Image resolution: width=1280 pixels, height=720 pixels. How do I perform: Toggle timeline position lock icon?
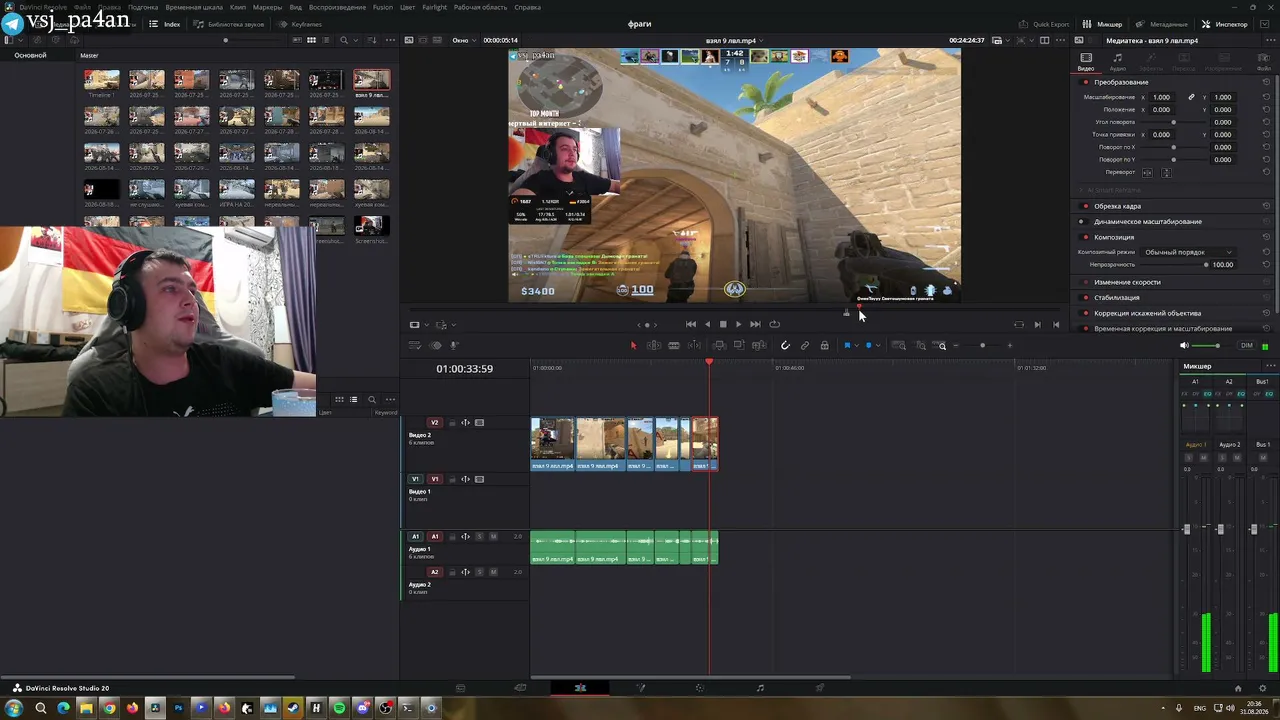coord(824,346)
